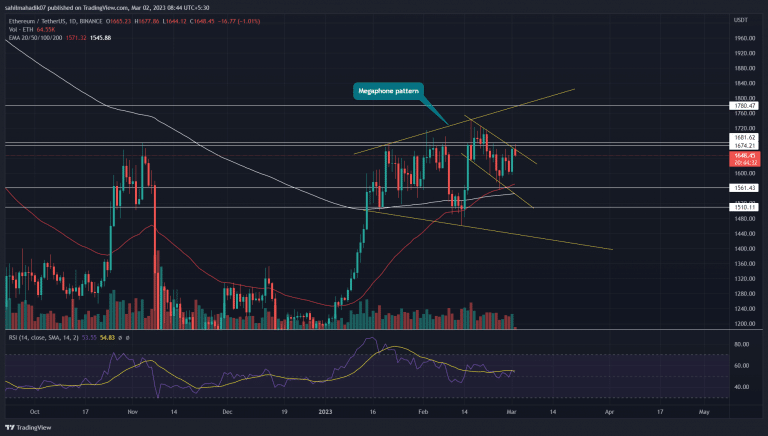Viewport: 768px width, 436px height.
Task: Select the Megaphone pattern callout label
Action: point(388,91)
